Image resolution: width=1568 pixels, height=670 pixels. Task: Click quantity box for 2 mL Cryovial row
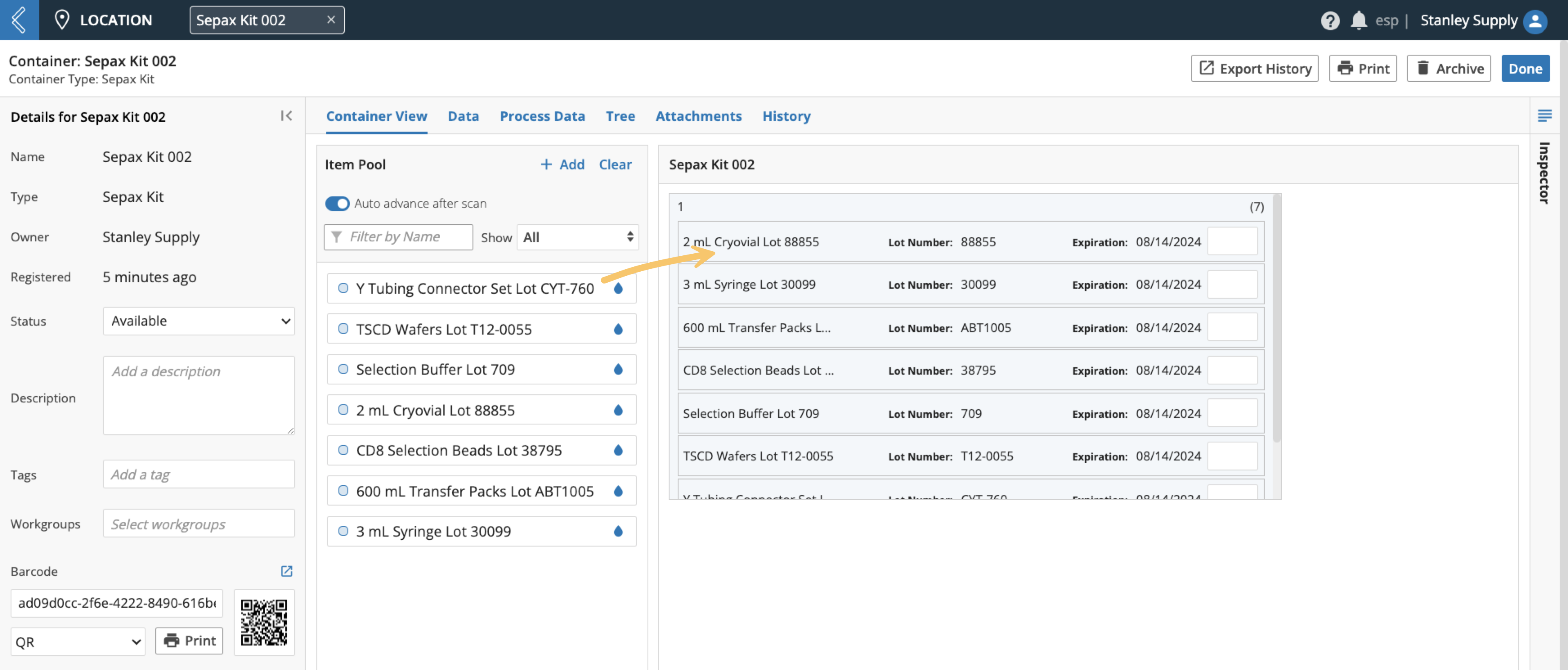[1232, 241]
